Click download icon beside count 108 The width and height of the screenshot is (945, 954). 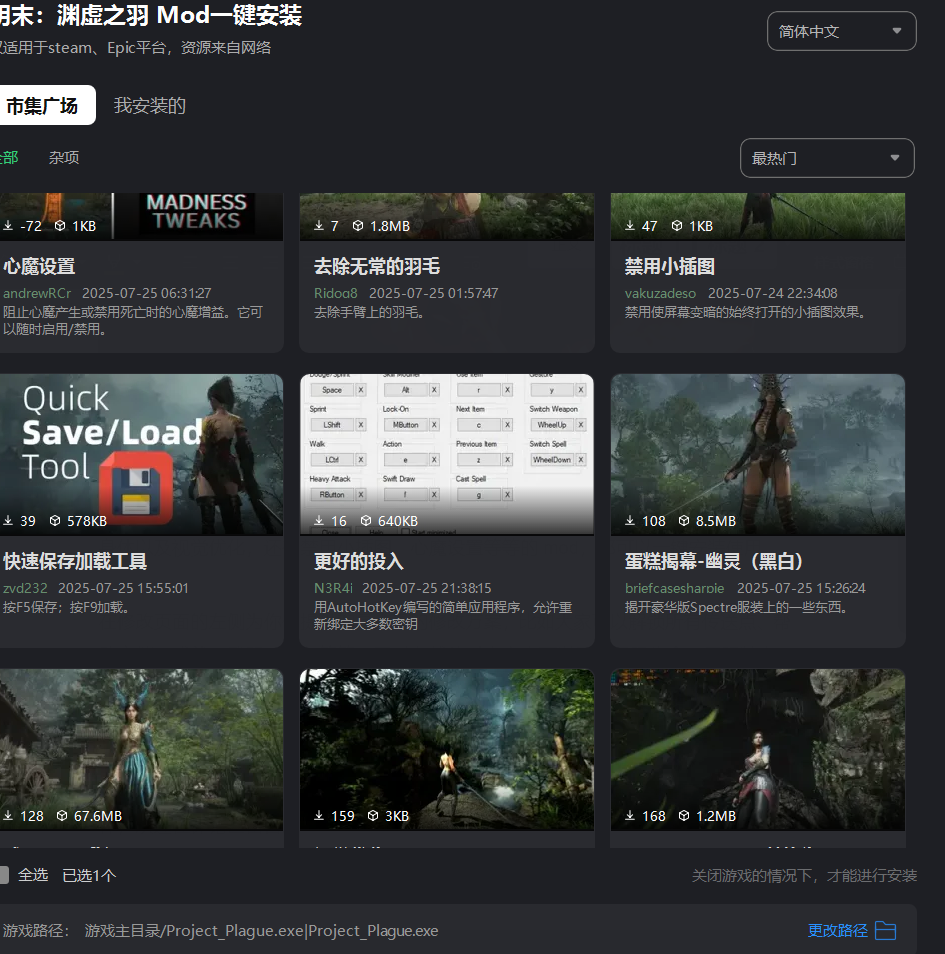(630, 521)
